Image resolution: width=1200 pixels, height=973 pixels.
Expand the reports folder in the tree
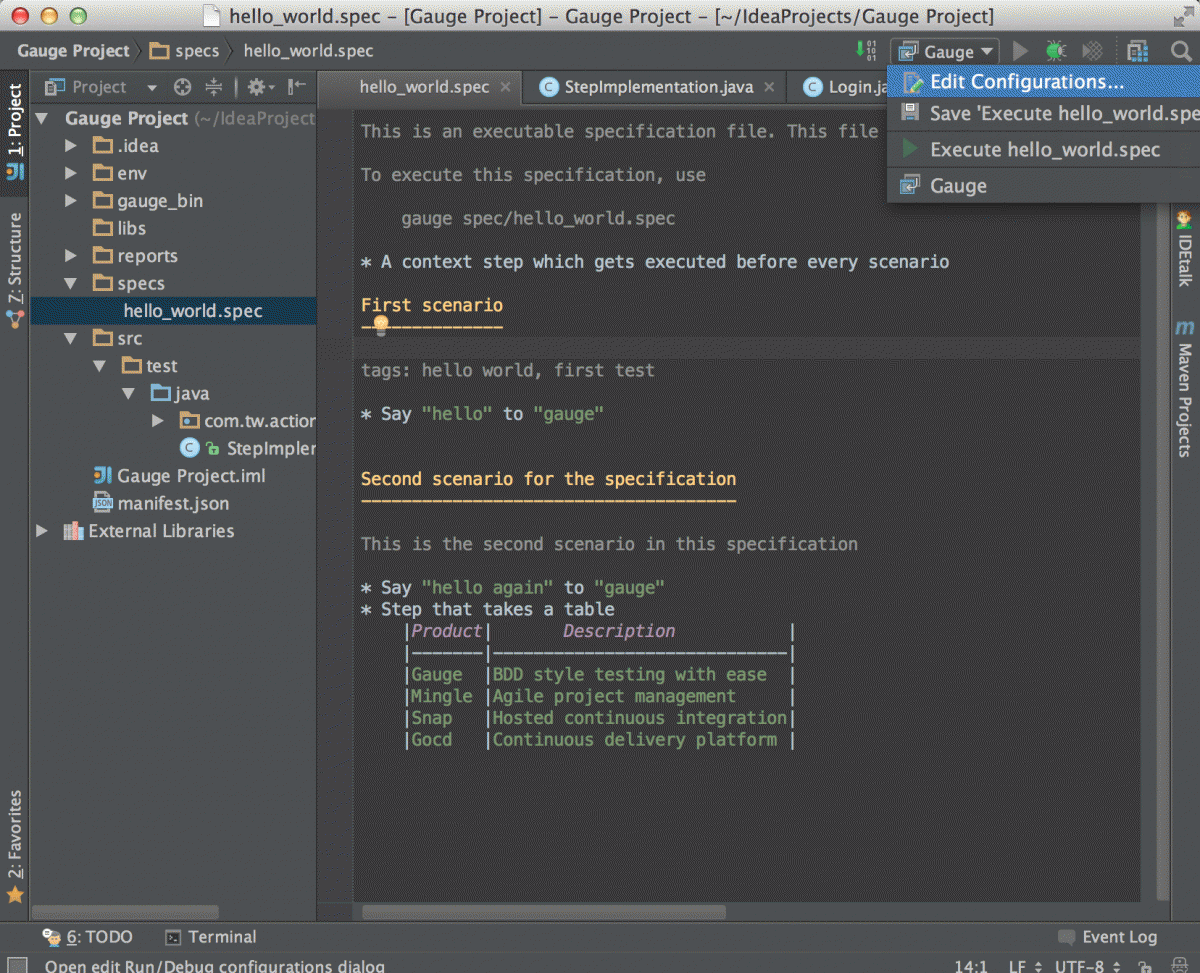[70, 256]
